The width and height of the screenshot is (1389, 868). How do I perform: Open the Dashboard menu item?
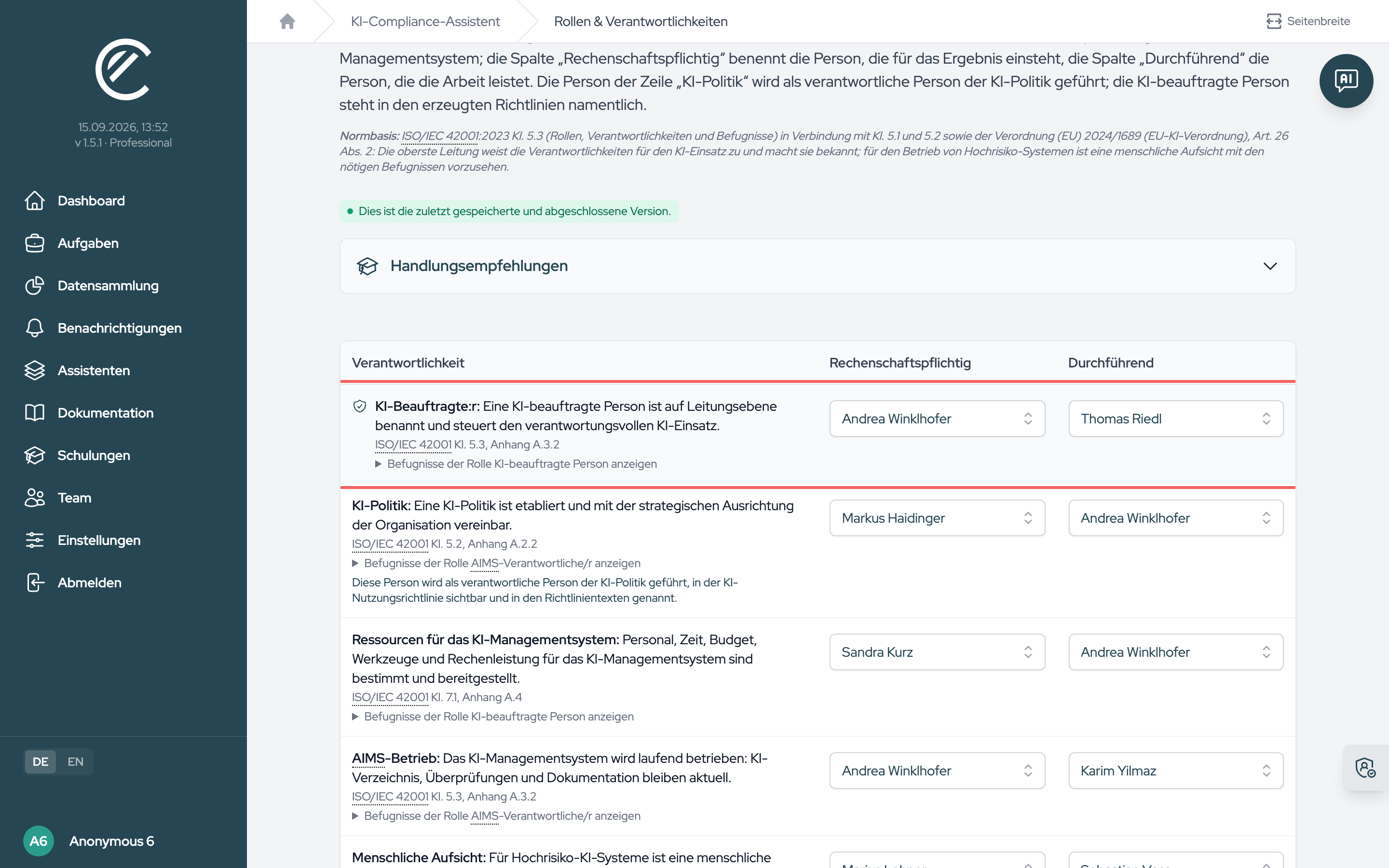pos(91,201)
